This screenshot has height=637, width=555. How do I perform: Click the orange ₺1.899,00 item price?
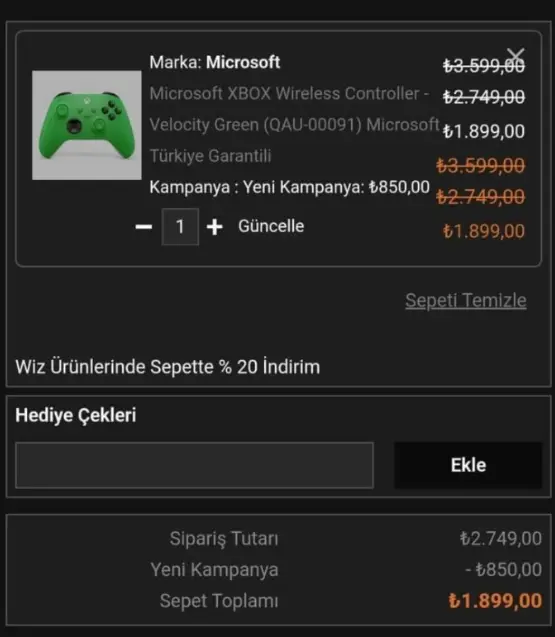coord(483,231)
